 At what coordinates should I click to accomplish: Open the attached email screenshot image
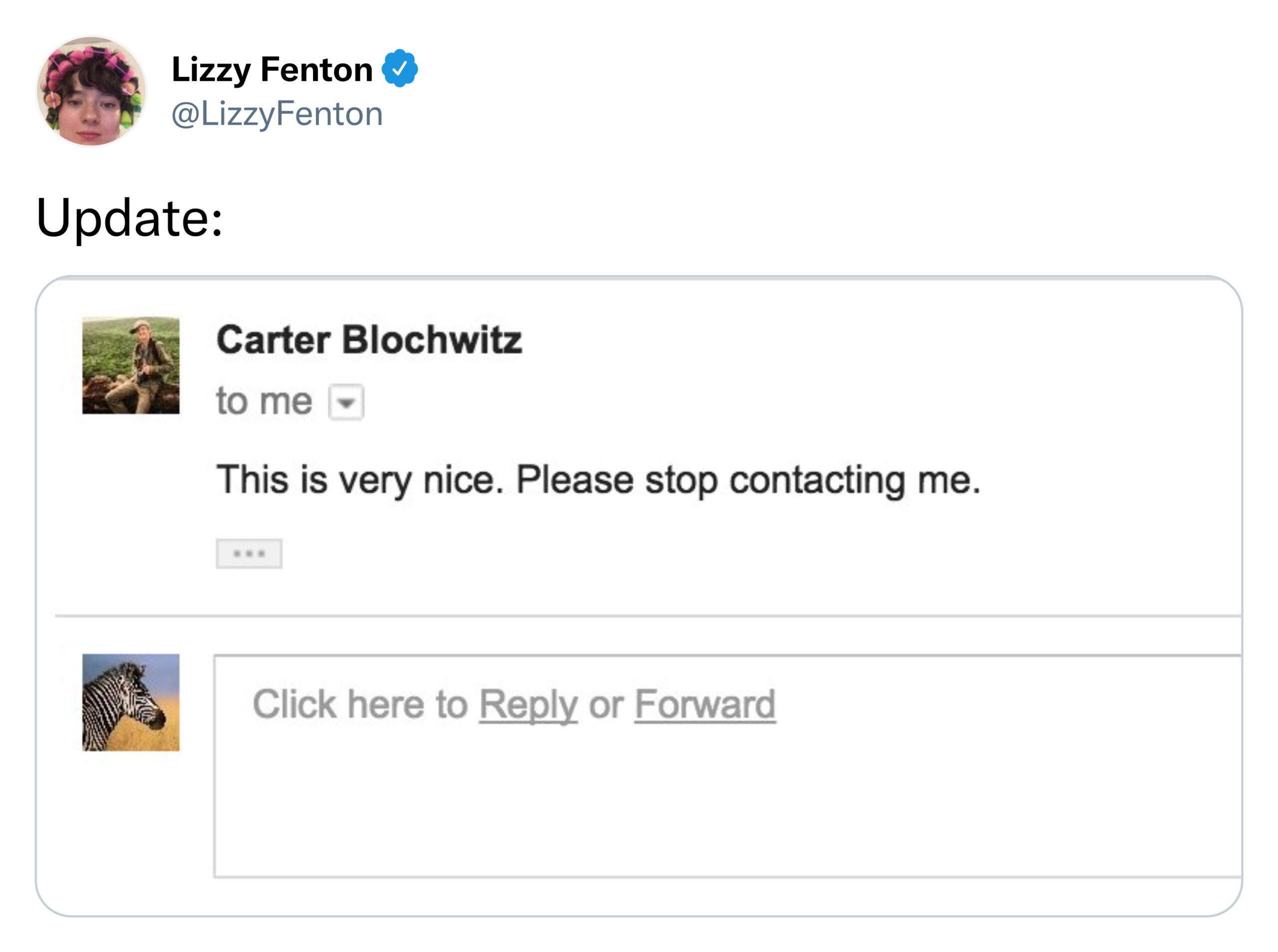pyautogui.click(x=639, y=597)
